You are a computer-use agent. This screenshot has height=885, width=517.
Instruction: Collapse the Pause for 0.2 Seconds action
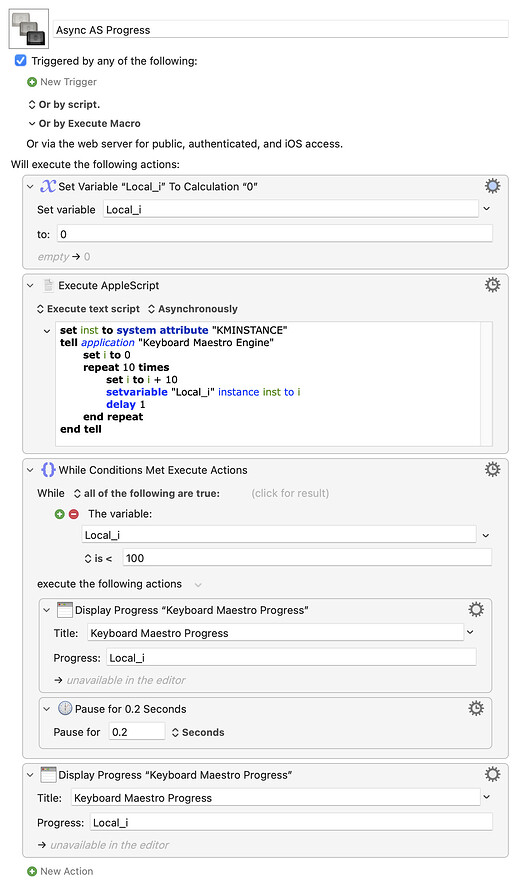[x=47, y=709]
